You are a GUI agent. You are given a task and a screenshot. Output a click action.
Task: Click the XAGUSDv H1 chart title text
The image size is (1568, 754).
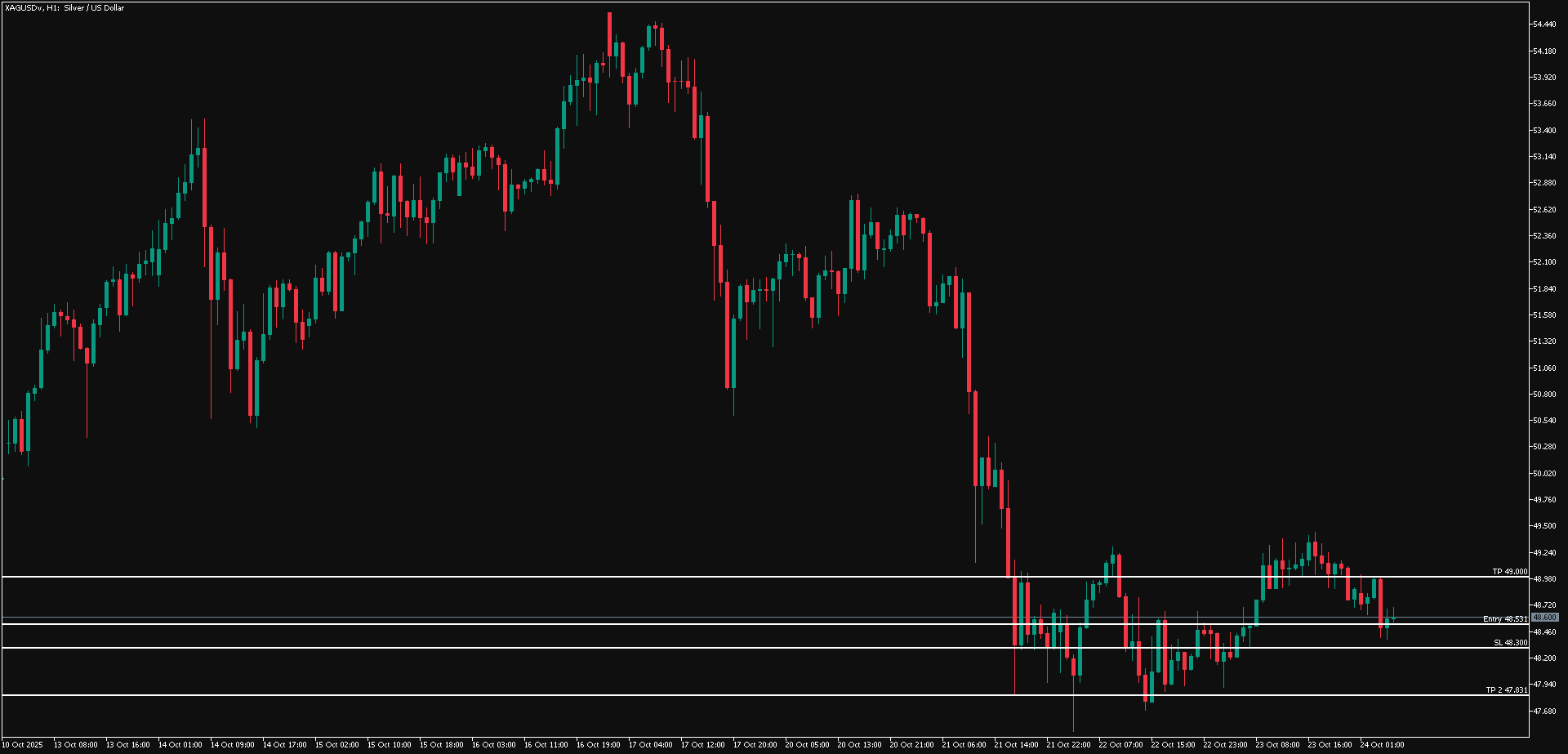point(65,8)
